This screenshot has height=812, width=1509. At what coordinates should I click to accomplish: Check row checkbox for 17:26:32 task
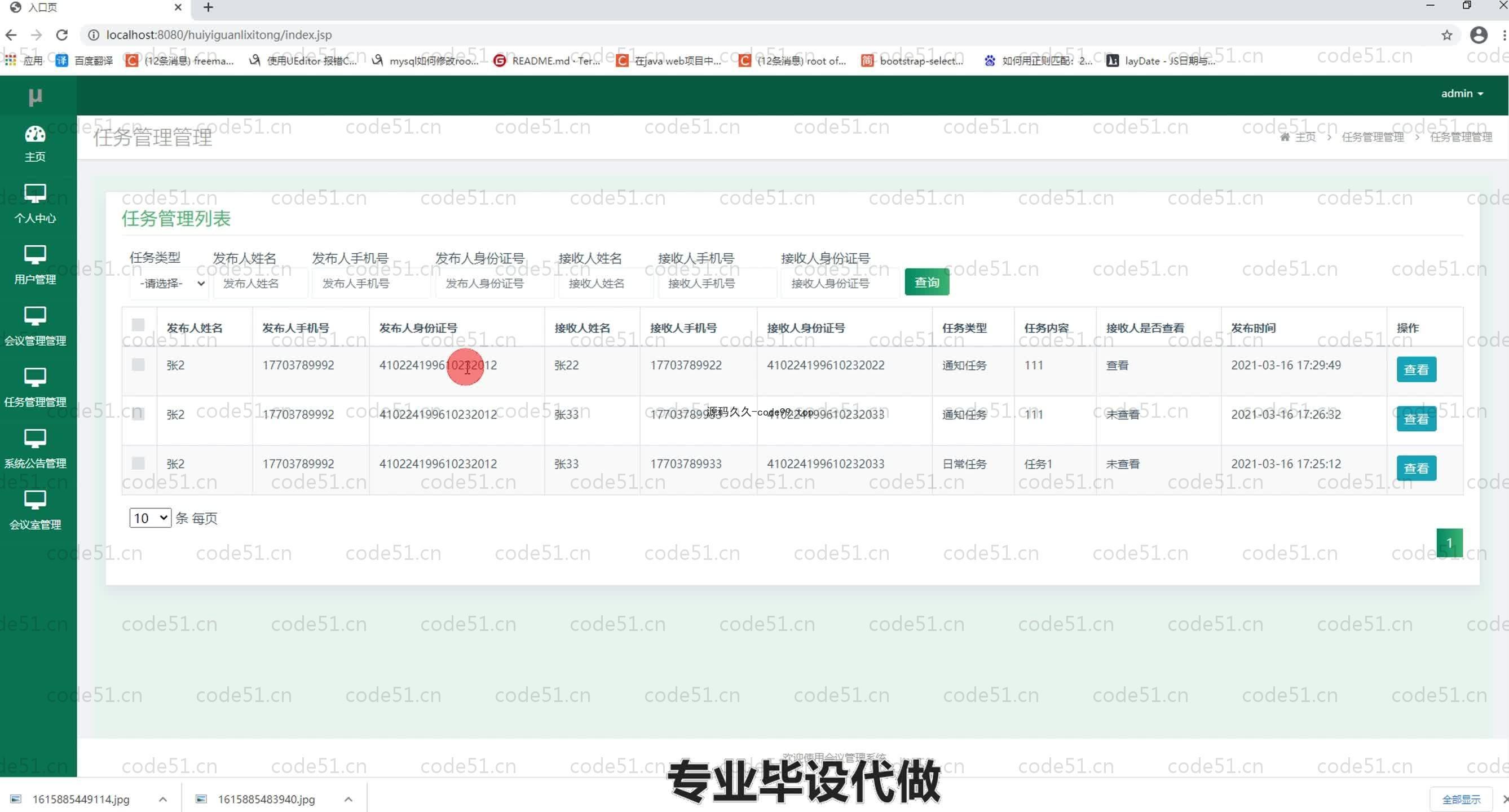click(138, 414)
